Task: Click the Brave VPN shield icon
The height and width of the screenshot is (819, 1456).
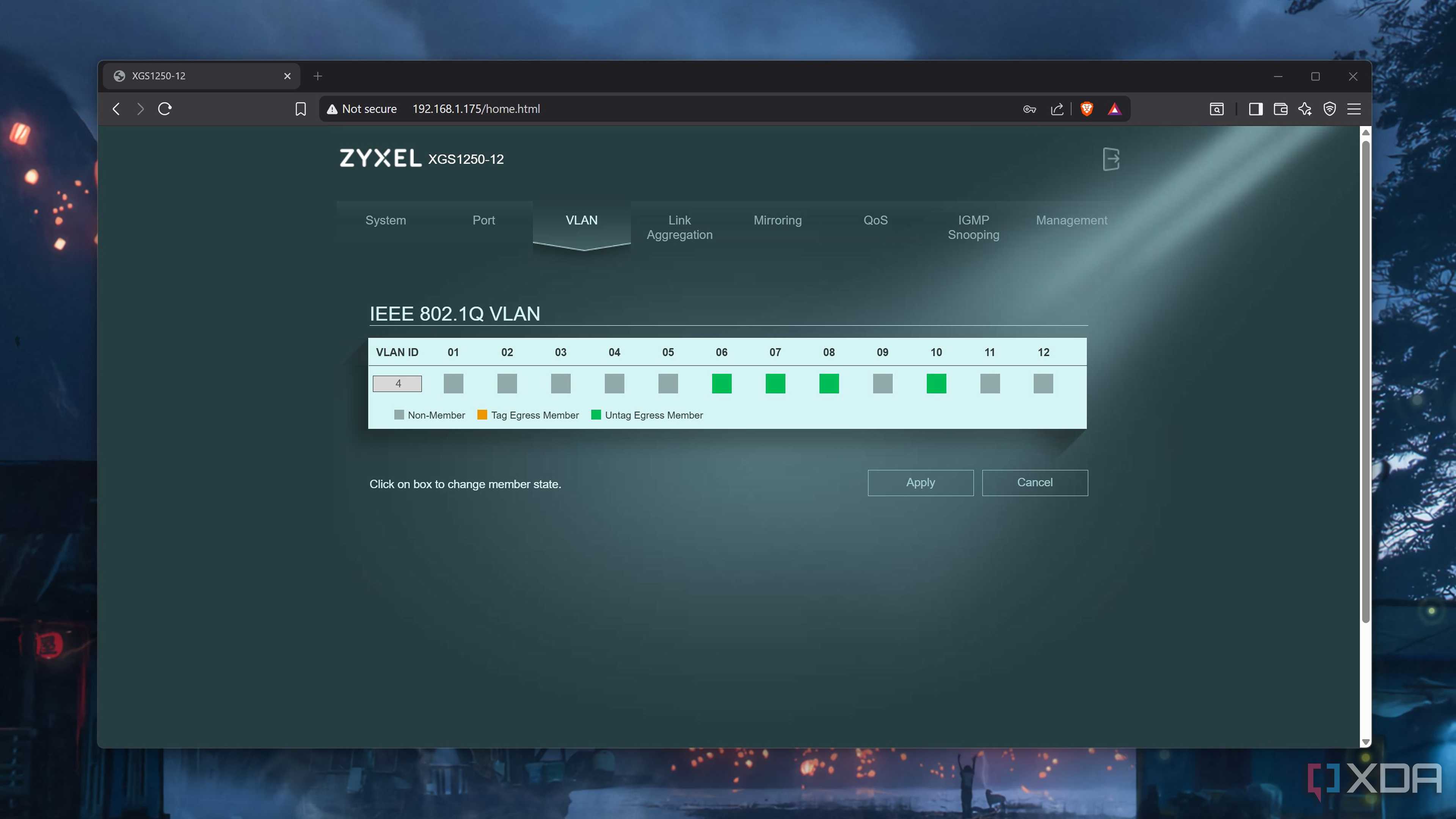Action: (x=1329, y=109)
